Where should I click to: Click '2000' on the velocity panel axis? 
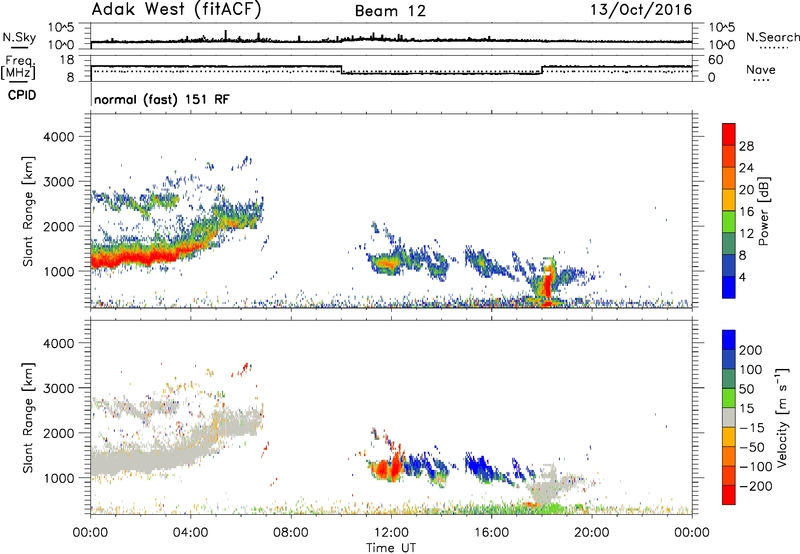pyautogui.click(x=59, y=433)
